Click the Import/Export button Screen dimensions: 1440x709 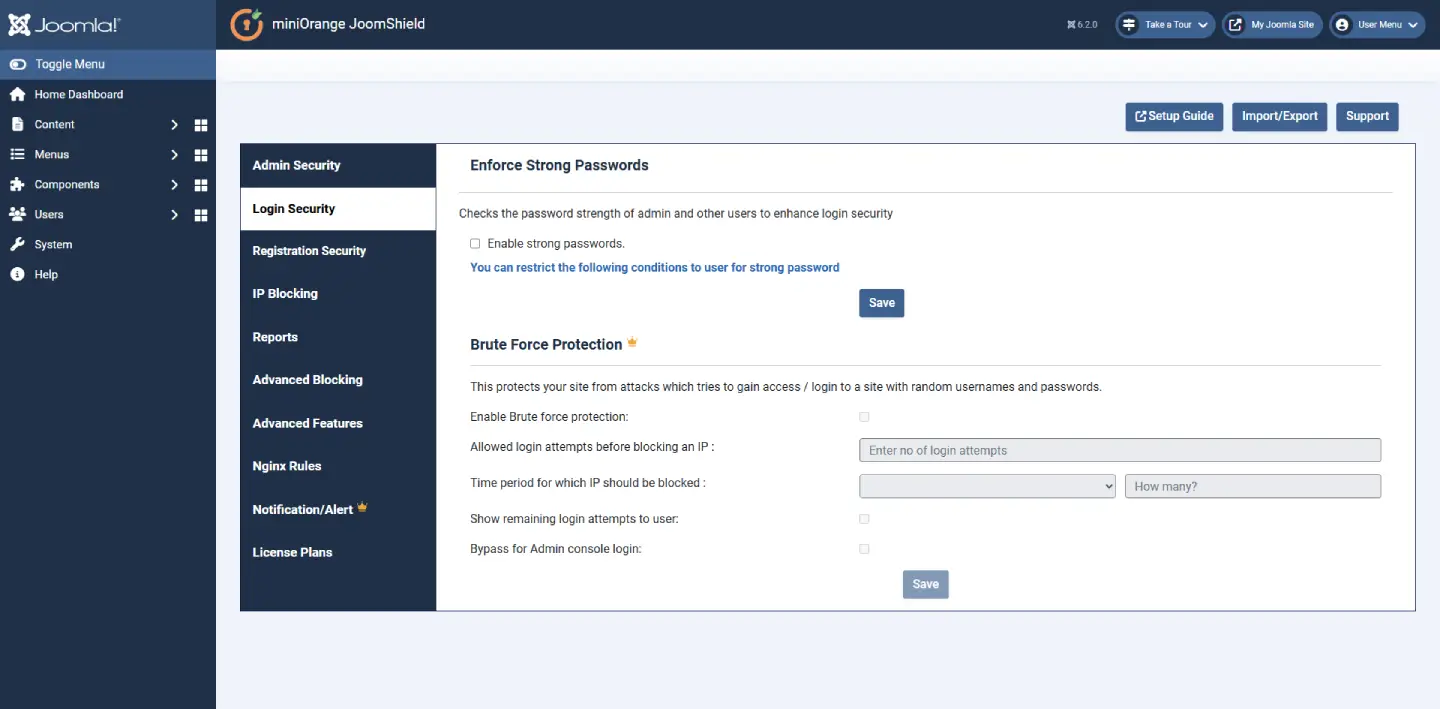coord(1280,116)
